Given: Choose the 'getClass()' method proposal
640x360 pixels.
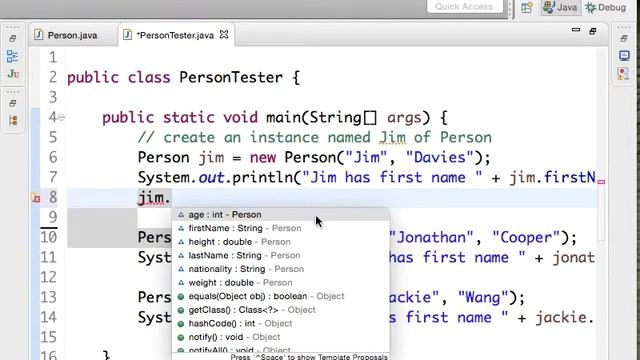Looking at the screenshot, I should 281,310.
